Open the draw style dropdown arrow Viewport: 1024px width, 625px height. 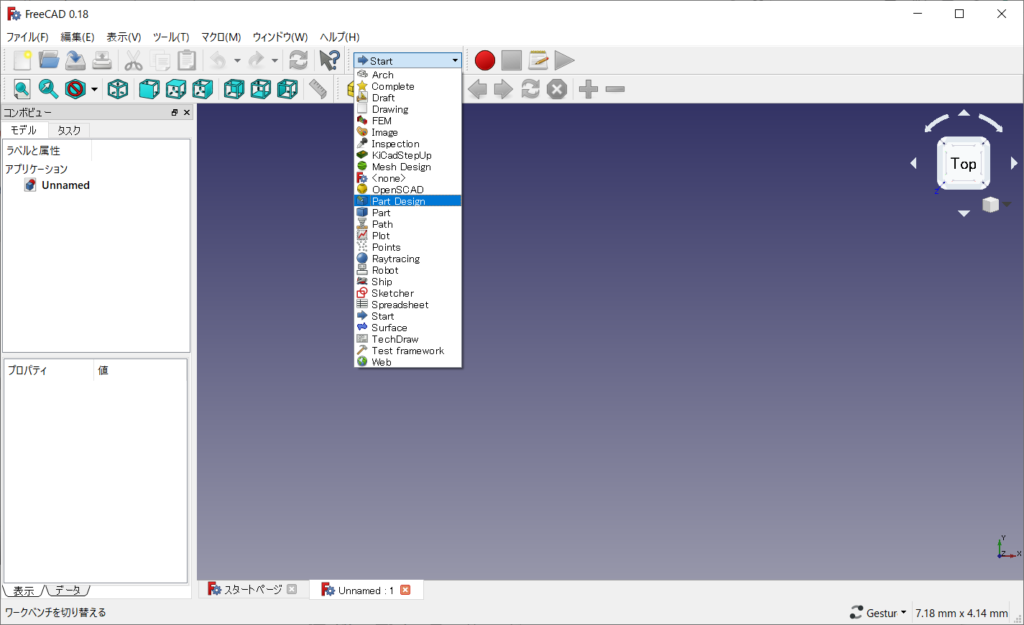click(x=94, y=89)
